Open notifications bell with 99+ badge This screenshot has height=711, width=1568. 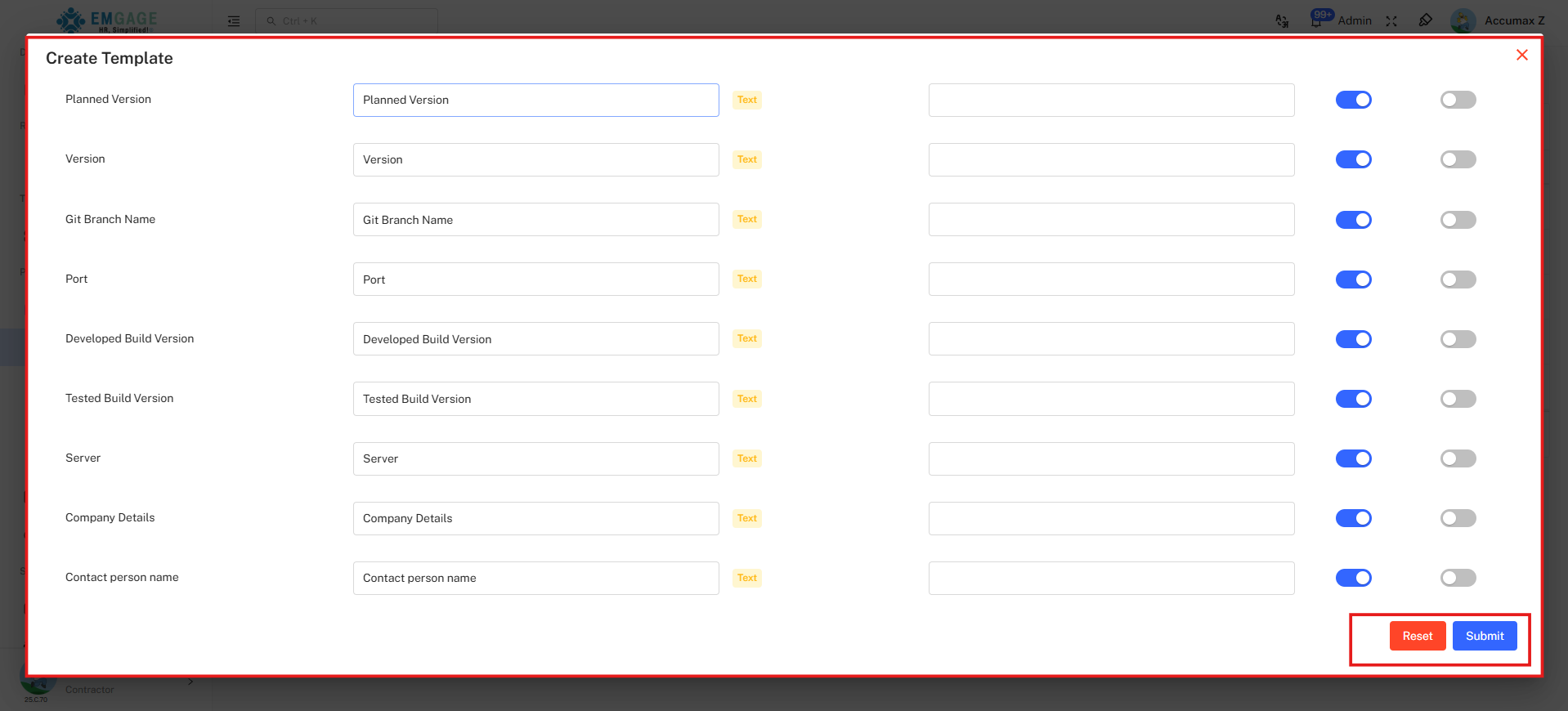pos(1316,20)
